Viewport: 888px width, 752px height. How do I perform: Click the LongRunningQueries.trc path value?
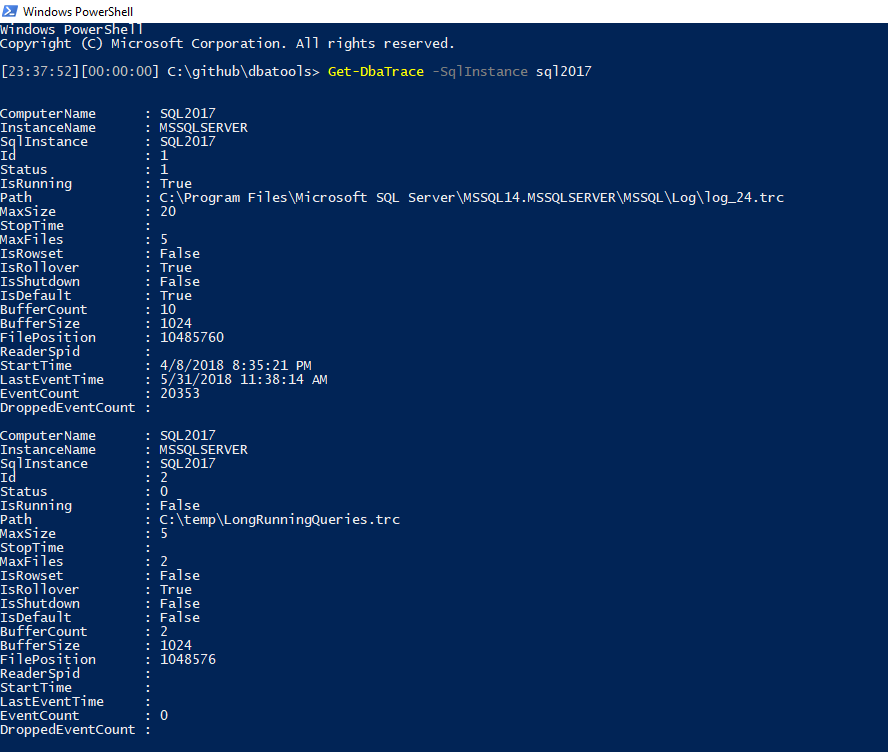(280, 520)
